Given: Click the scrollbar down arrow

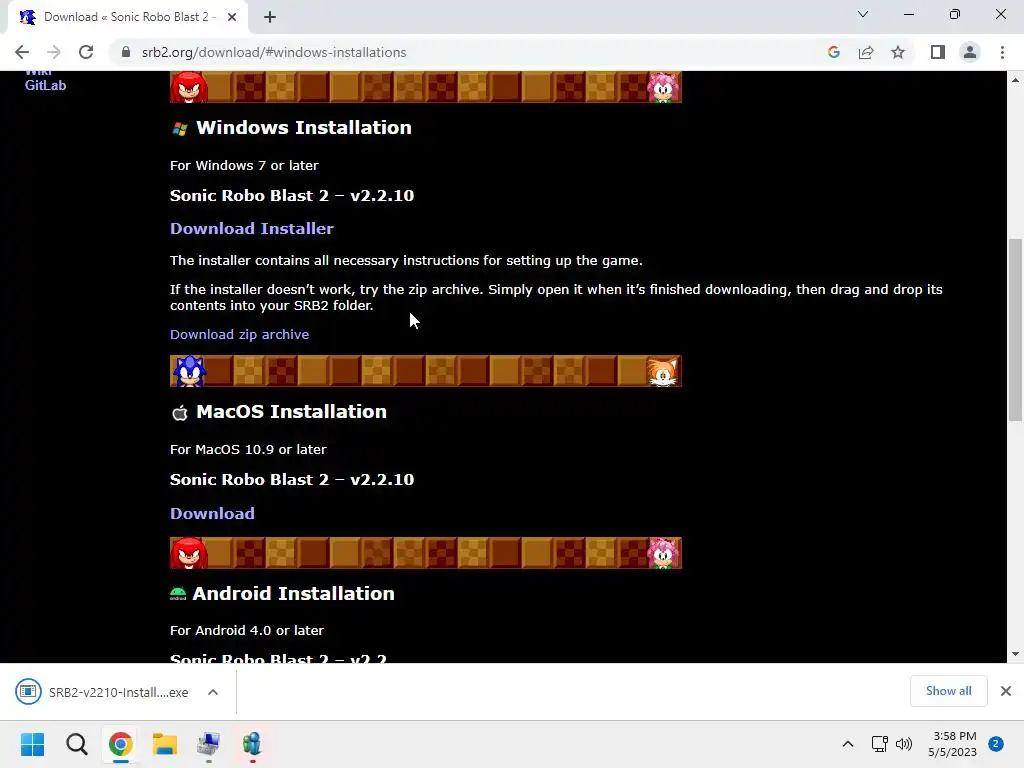Looking at the screenshot, I should pyautogui.click(x=1015, y=654).
